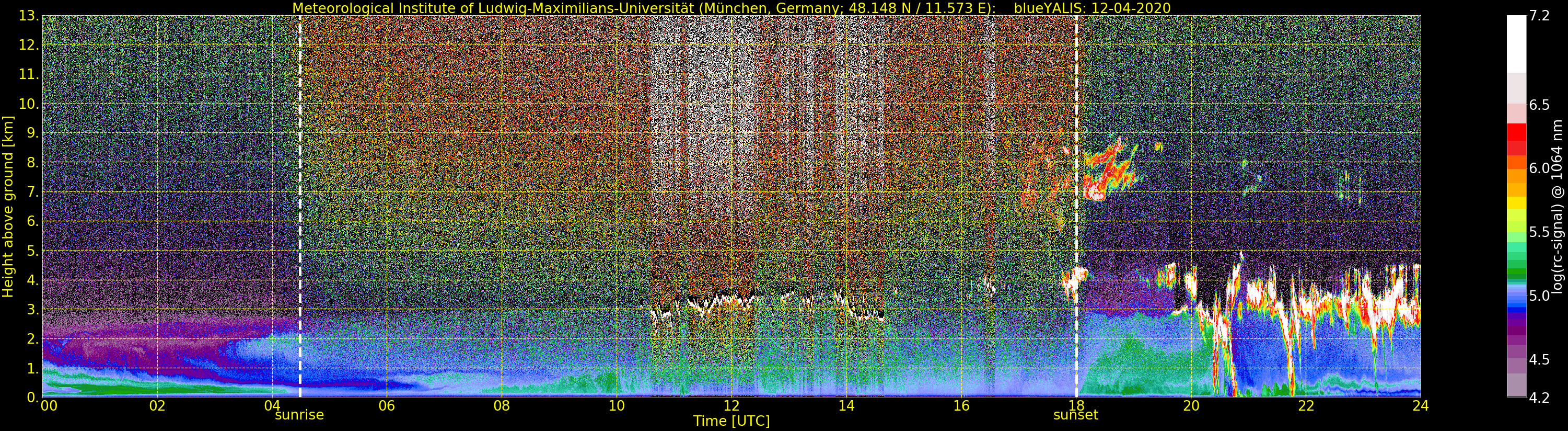Click the y-axis tick label '6.'
Viewport: 1568px width, 431px height.
32,221
